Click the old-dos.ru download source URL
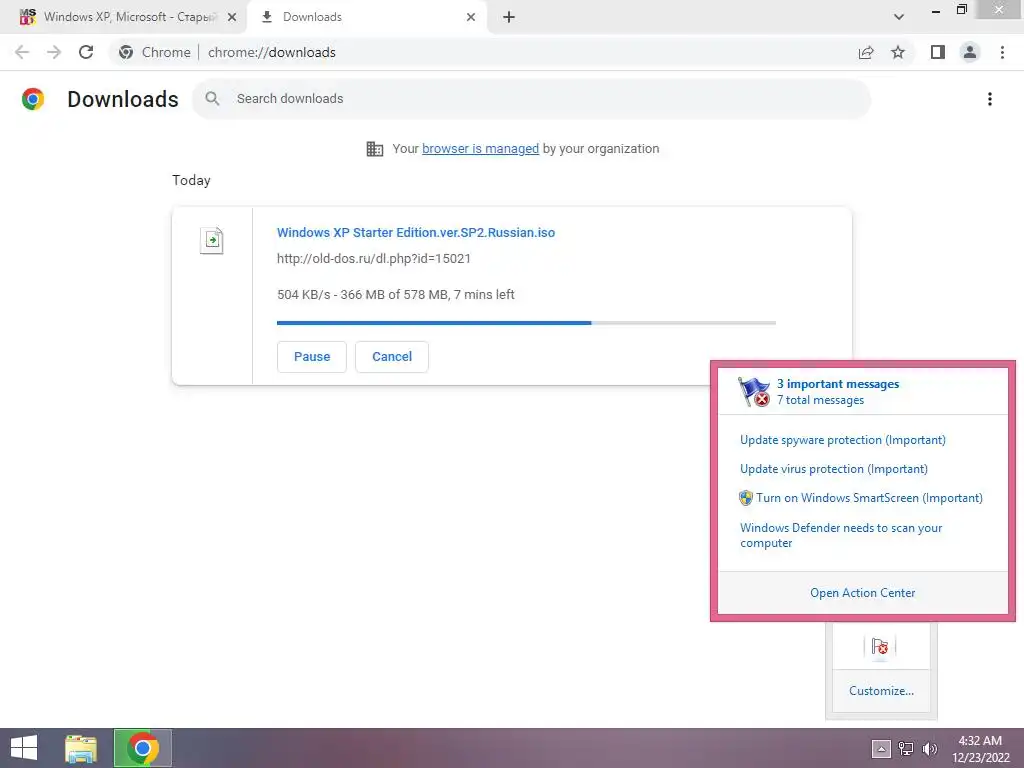This screenshot has height=768, width=1024. tap(374, 259)
